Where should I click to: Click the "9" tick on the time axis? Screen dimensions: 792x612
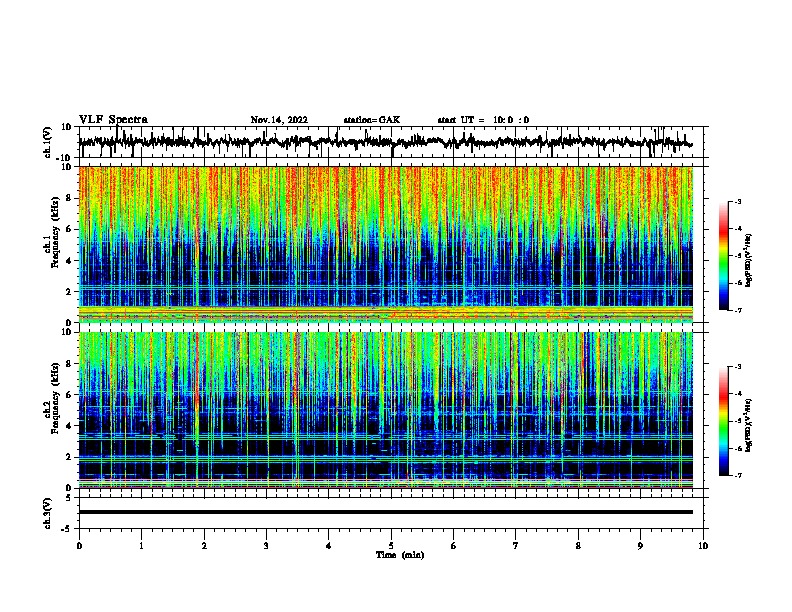640,546
